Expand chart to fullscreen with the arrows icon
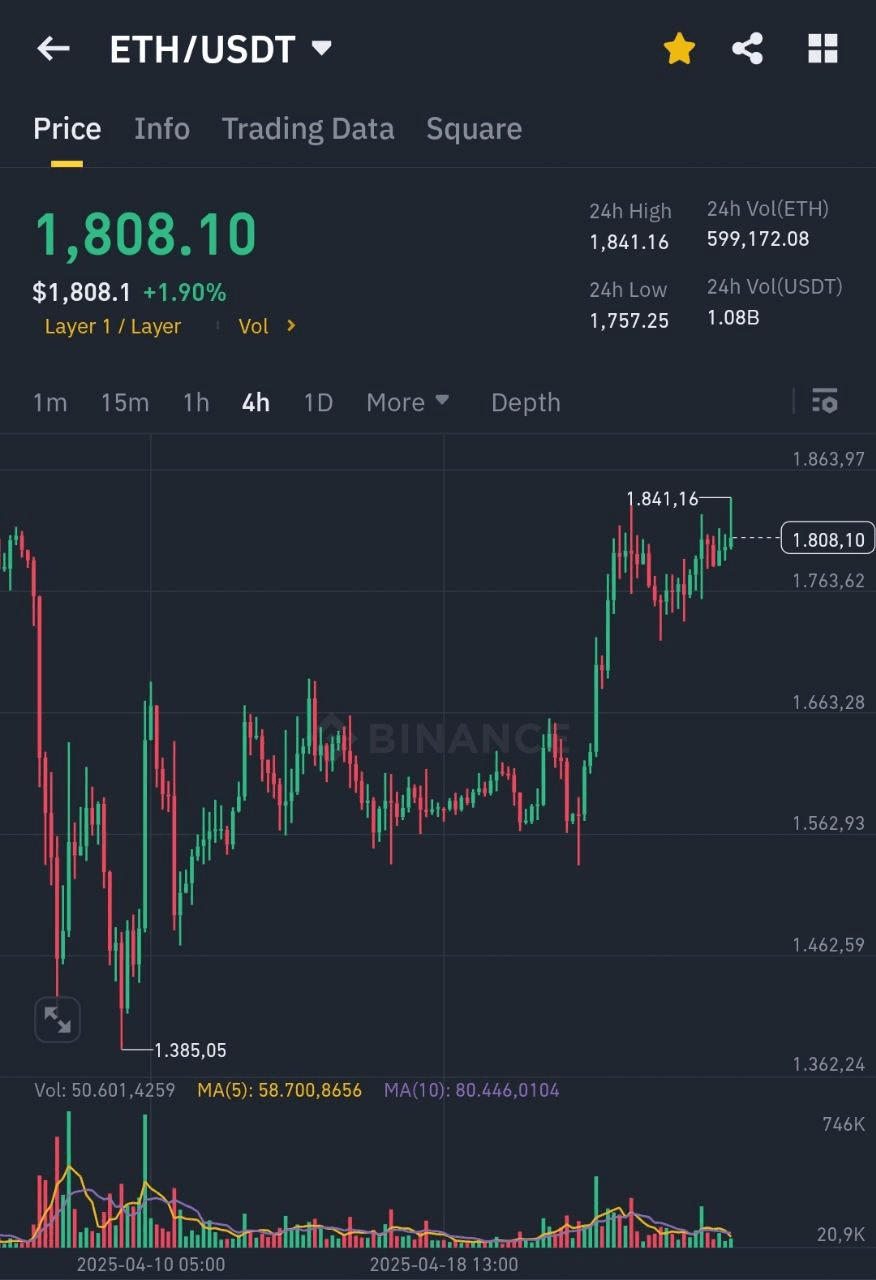Screen dimensions: 876x1280 pos(57,1018)
